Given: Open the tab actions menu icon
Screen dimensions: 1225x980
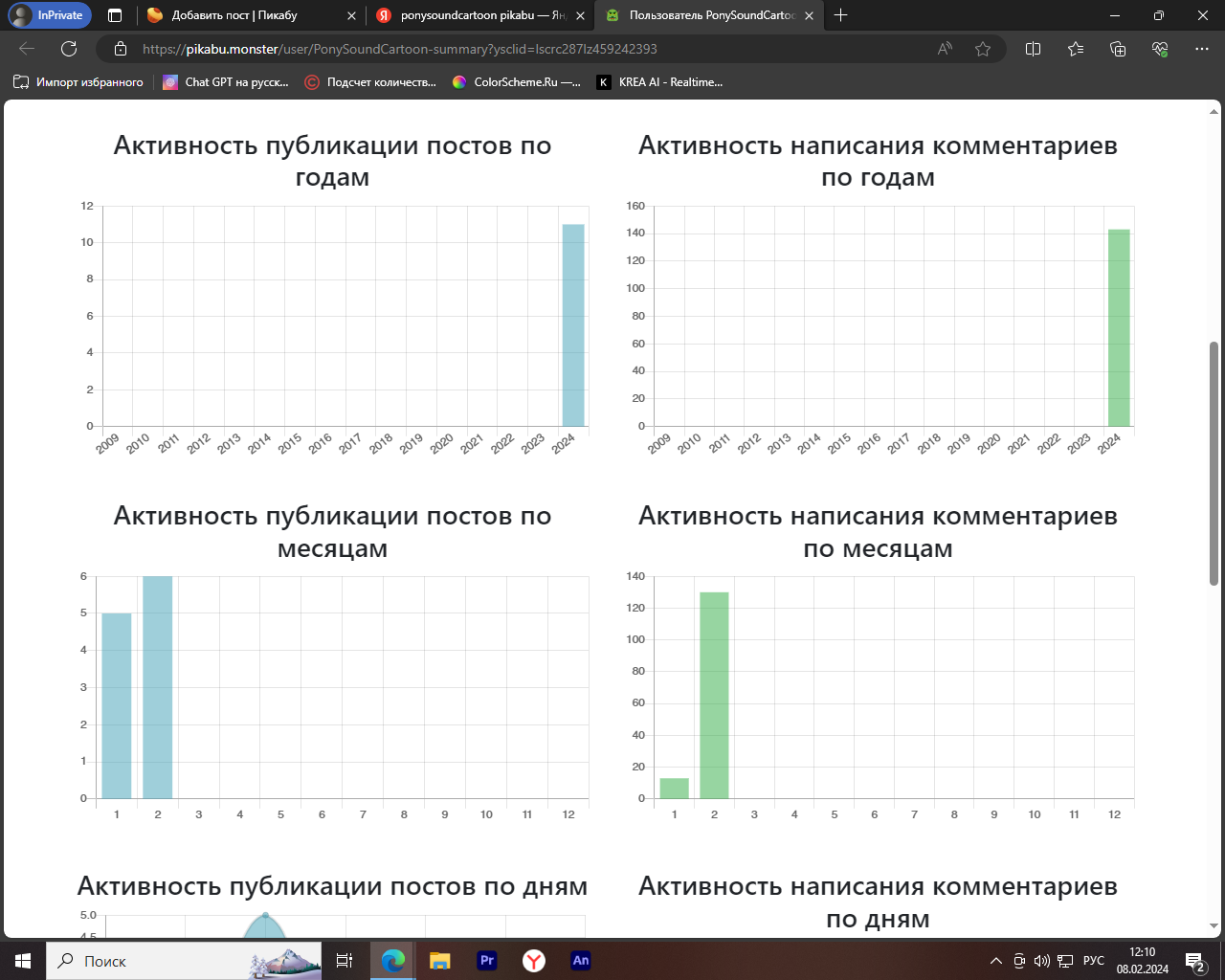Looking at the screenshot, I should click(x=115, y=15).
